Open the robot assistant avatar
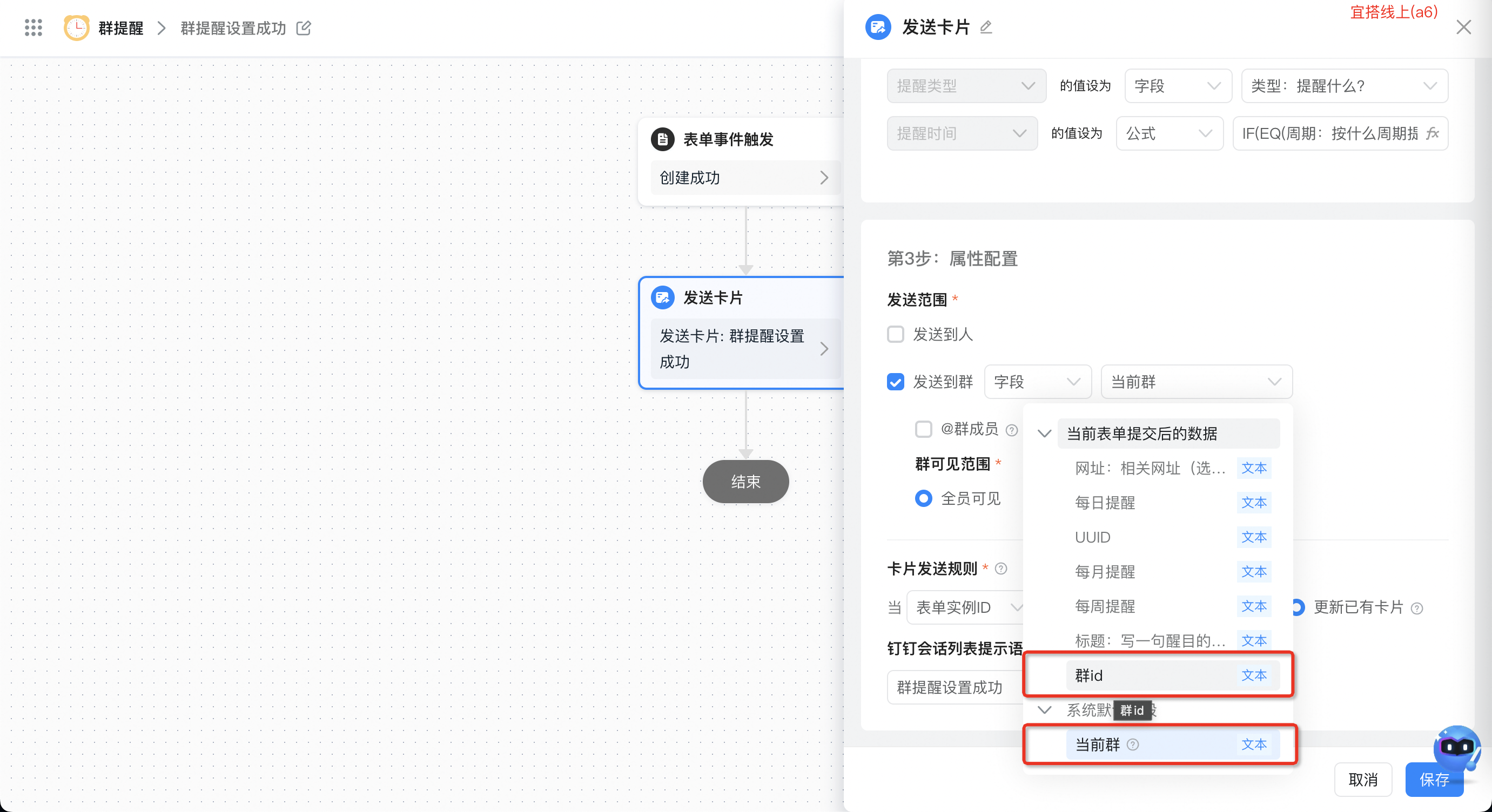Image resolution: width=1492 pixels, height=812 pixels. [1457, 748]
